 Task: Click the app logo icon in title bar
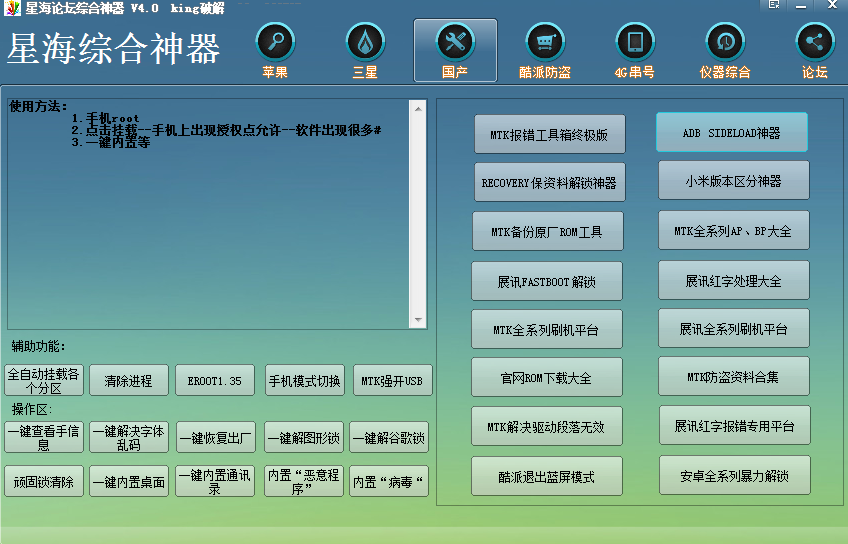click(x=12, y=8)
